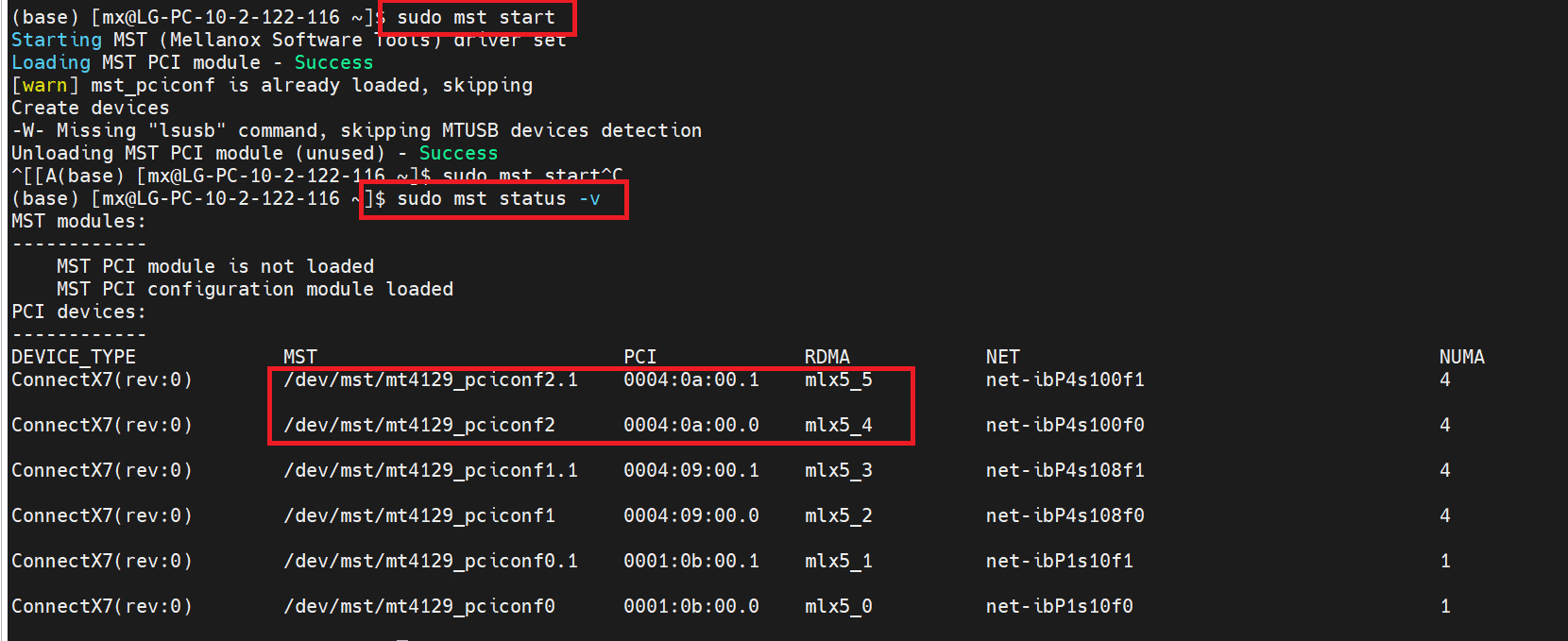Click PCI address '0004:09:00.1'
The width and height of the screenshot is (1568, 641).
pos(691,471)
